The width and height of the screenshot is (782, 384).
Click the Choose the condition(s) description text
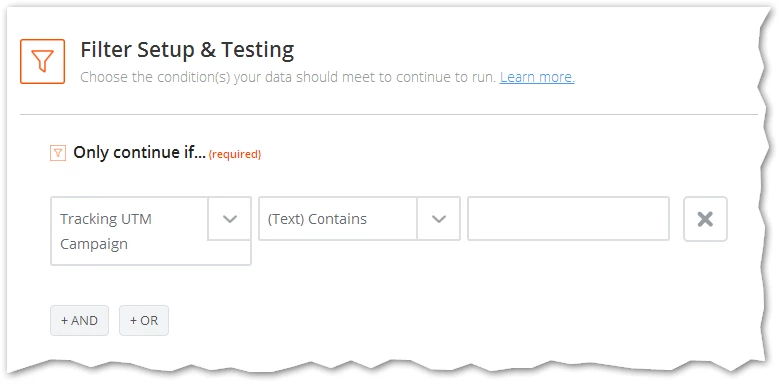[288, 77]
